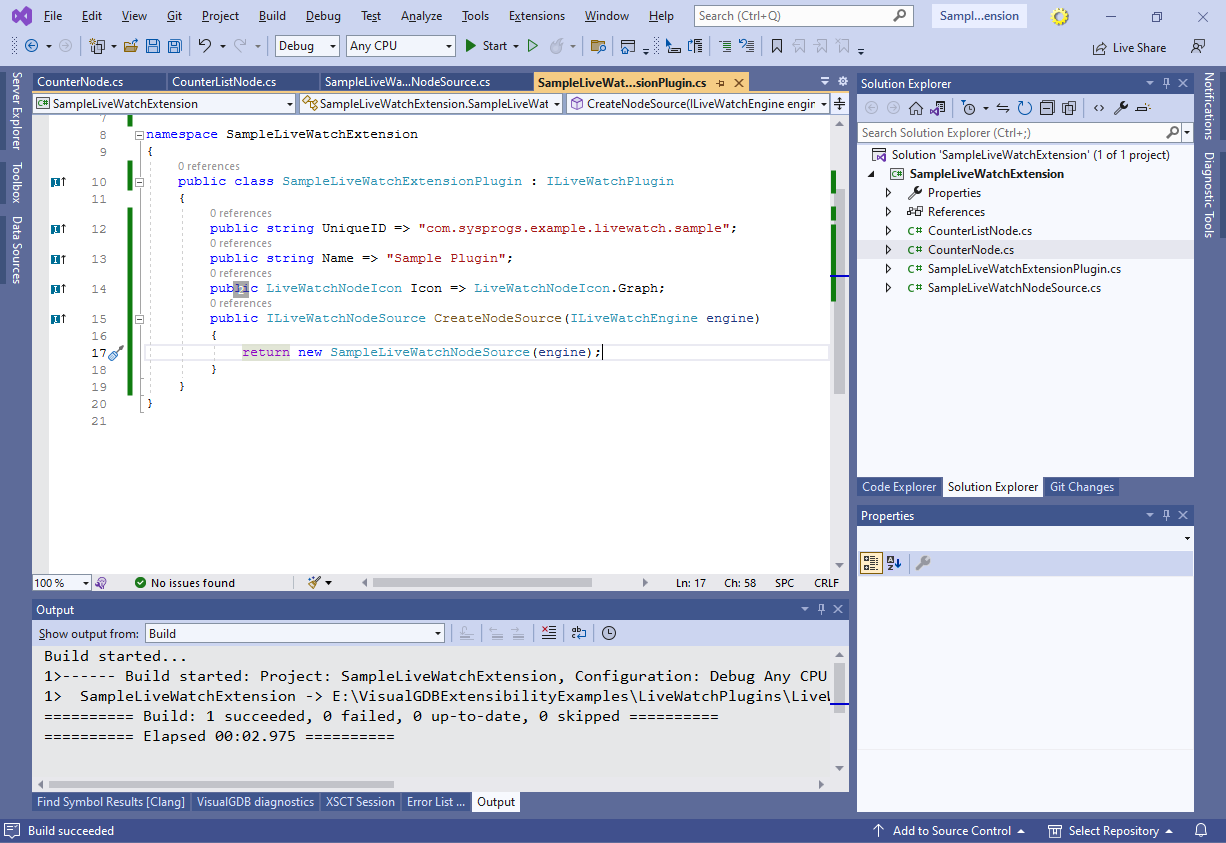This screenshot has height=843, width=1226.
Task: Toggle pin on SampleLiveWat...sionPlugin.cs tab
Action: coord(721,83)
